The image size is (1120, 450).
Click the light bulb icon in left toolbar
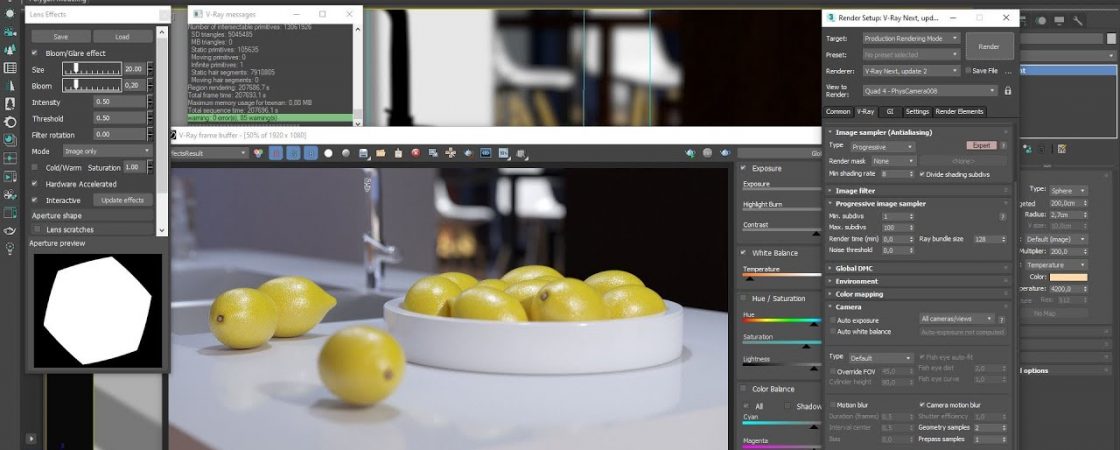coord(10,248)
